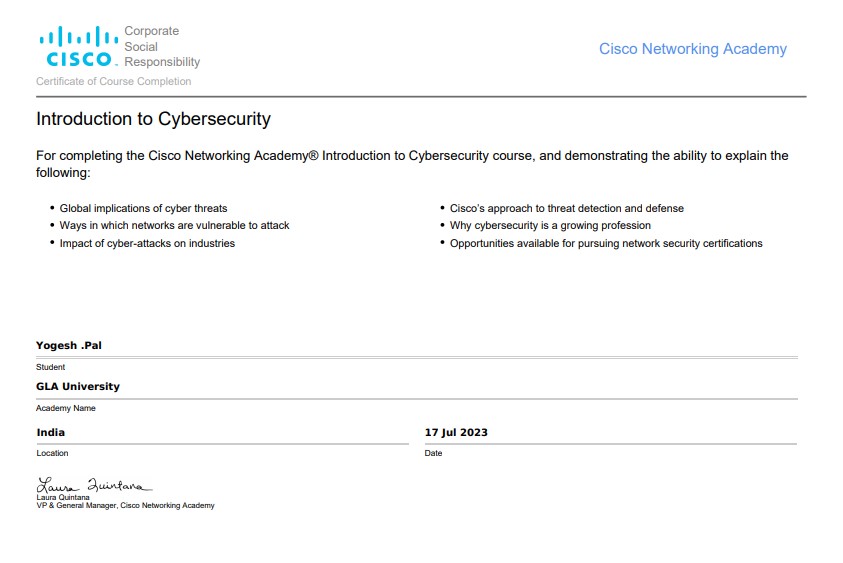Click the Corporate Social Responsibility text
This screenshot has width=843, height=563.
[161, 47]
